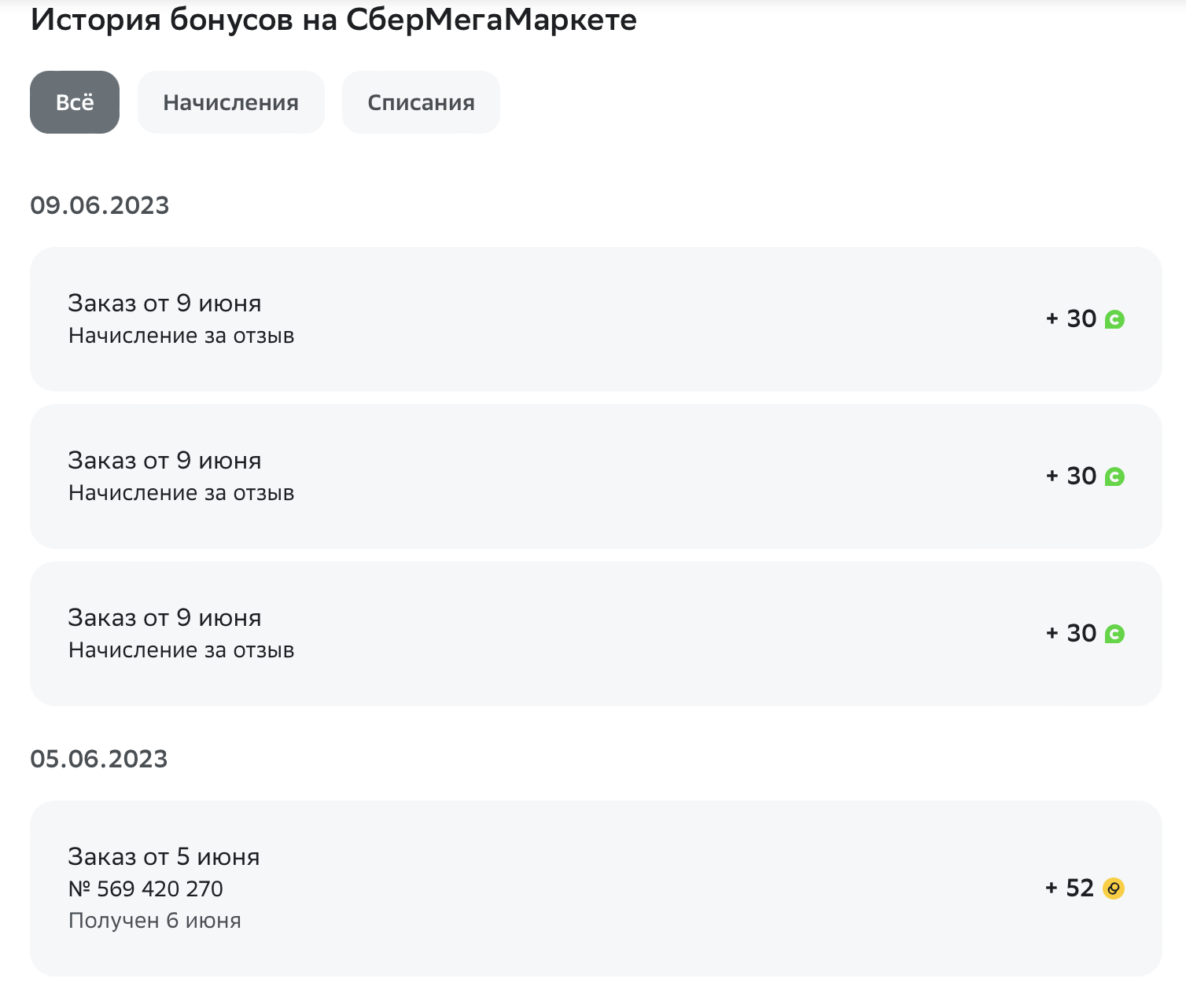The height and width of the screenshot is (1008, 1186).
Task: Click the green bonus icon in the first 9 июня card
Action: coord(1114,319)
